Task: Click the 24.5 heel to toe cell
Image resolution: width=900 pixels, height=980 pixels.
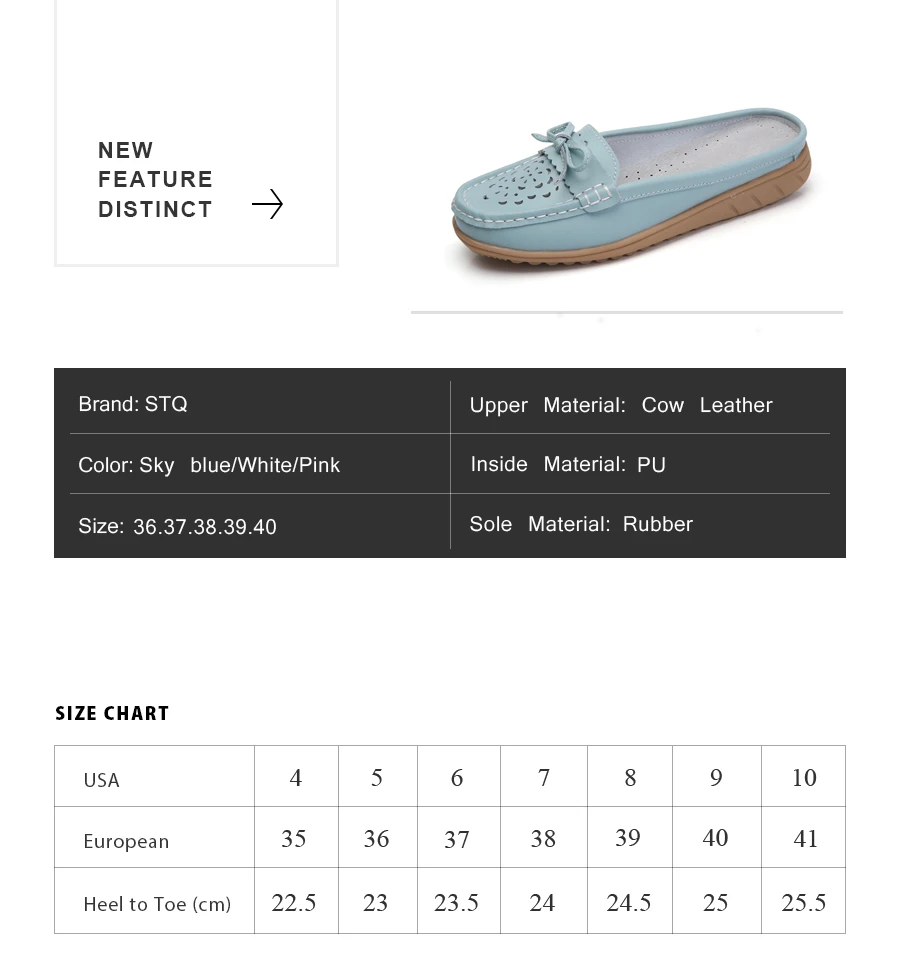Action: 629,902
